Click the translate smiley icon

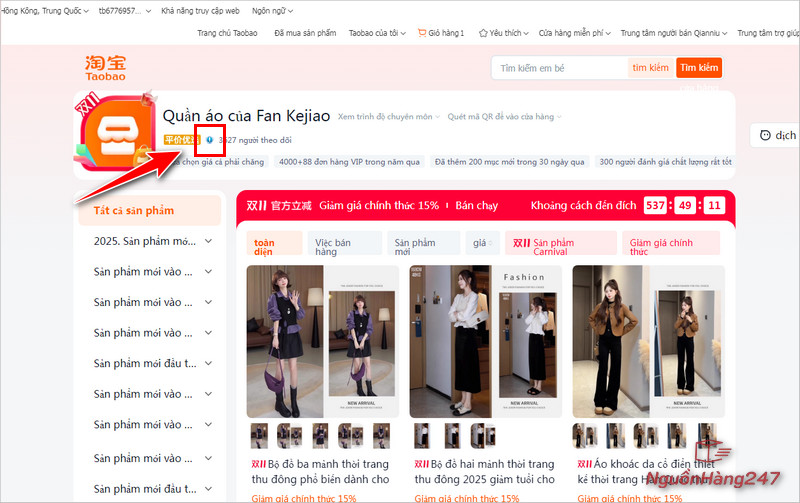coord(765,135)
